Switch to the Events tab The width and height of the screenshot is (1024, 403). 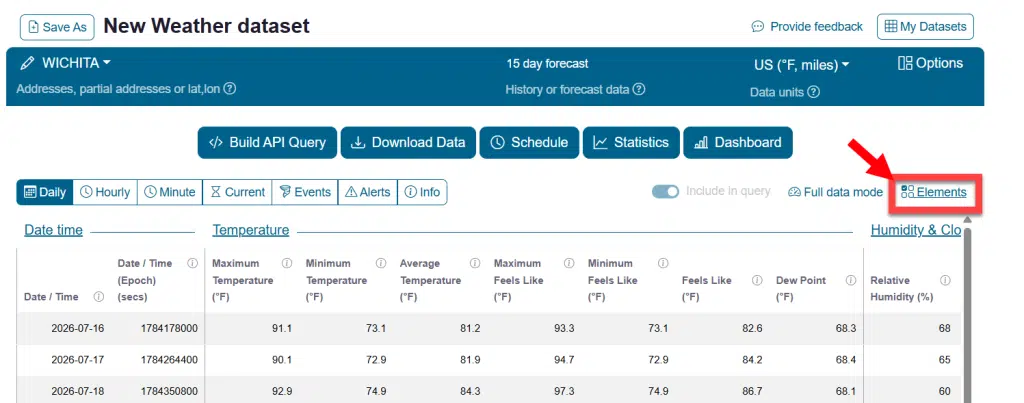pyautogui.click(x=305, y=192)
